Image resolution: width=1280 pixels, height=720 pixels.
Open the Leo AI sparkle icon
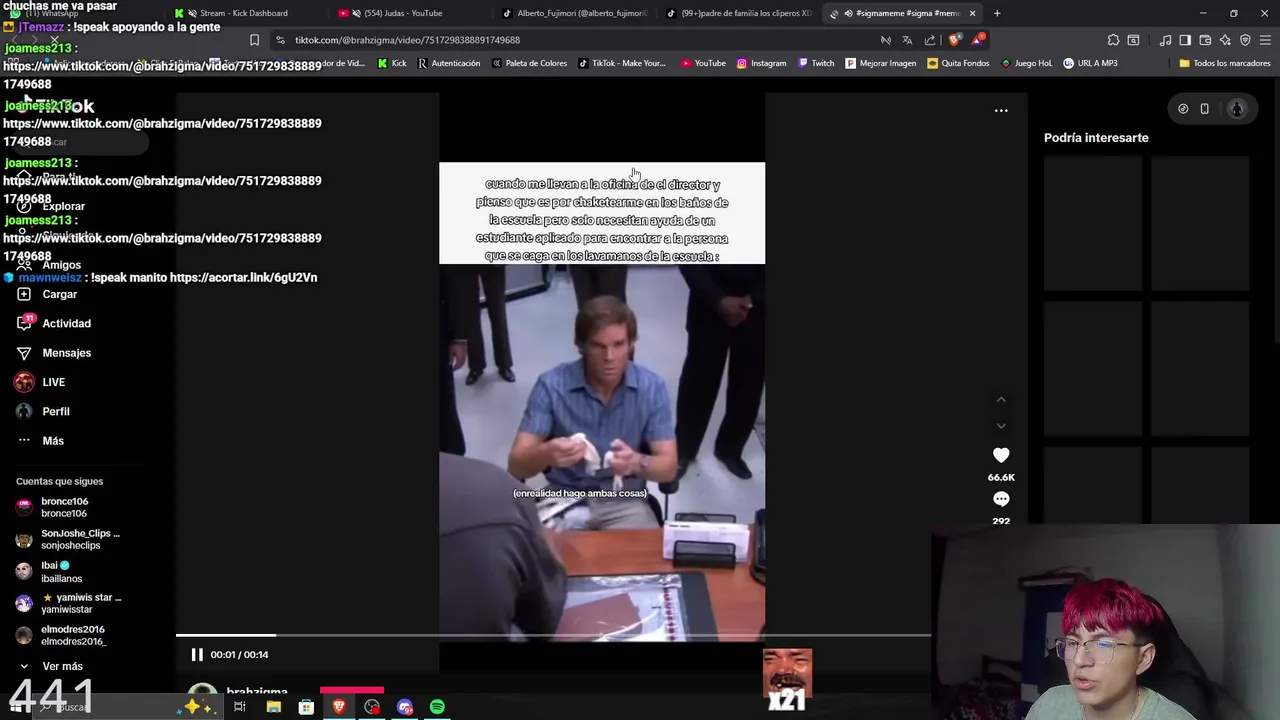pyautogui.click(x=1225, y=40)
